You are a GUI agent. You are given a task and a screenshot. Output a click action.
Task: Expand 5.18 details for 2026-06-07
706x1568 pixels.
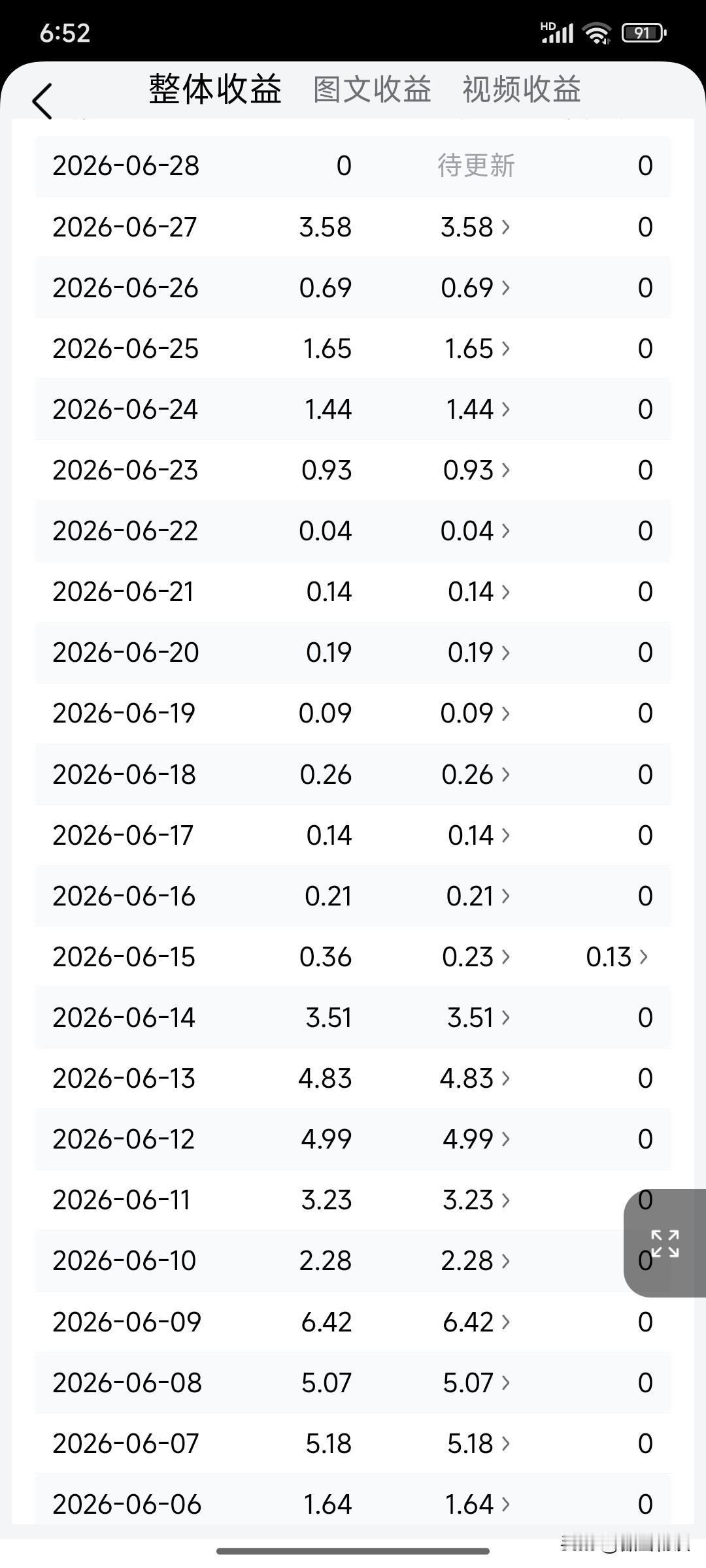click(x=479, y=1443)
